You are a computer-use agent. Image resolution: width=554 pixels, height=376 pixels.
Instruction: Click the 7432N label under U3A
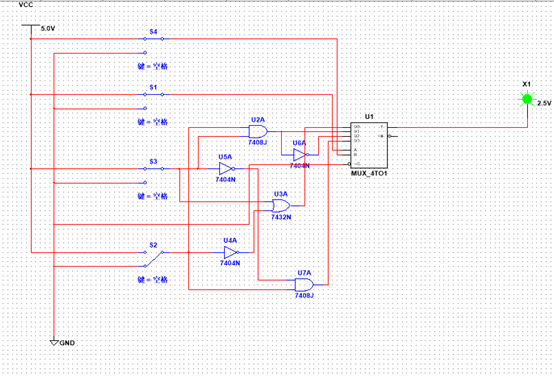(x=281, y=217)
